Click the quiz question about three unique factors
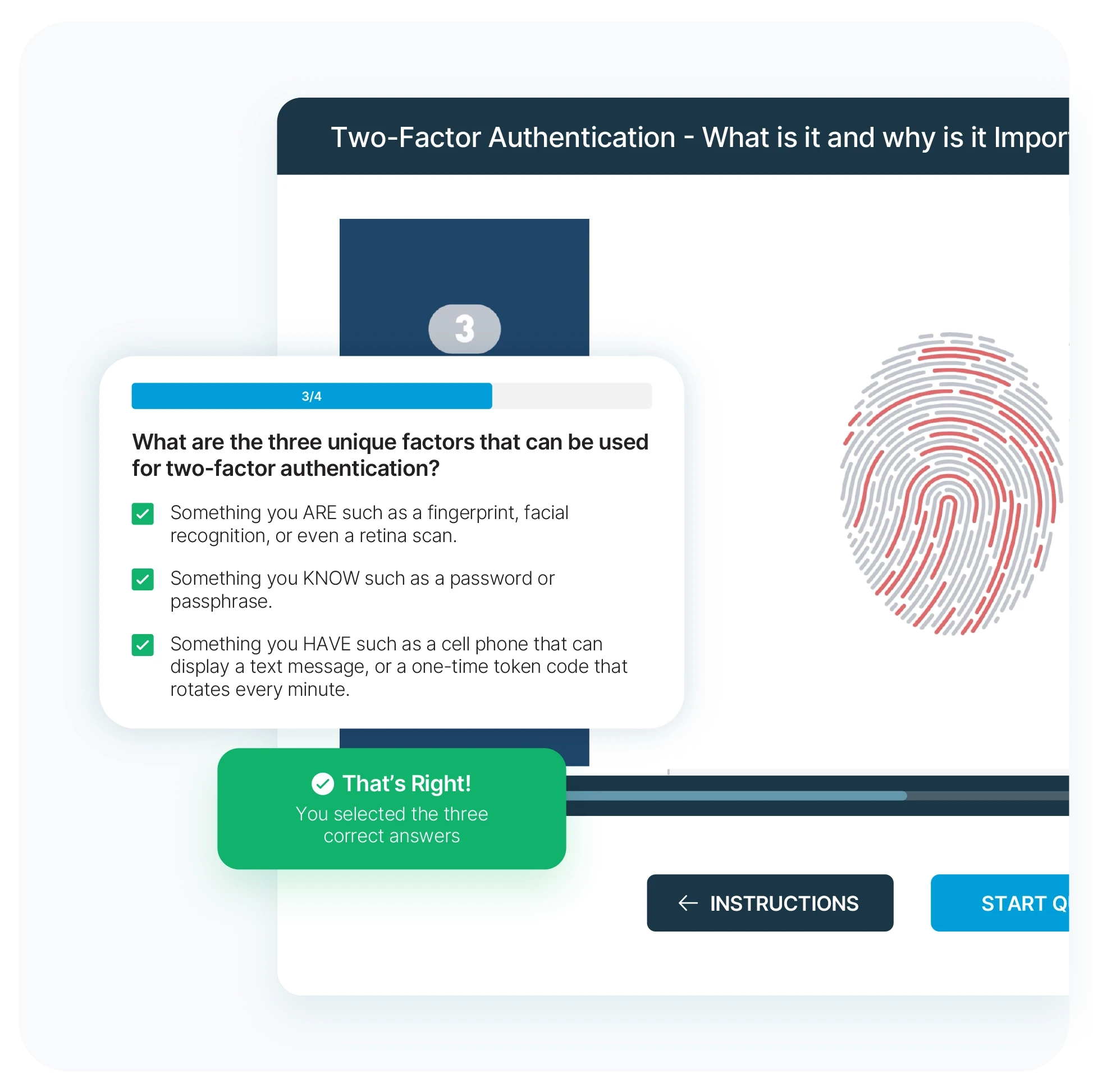Viewport: 1093px width, 1092px height. [x=390, y=455]
